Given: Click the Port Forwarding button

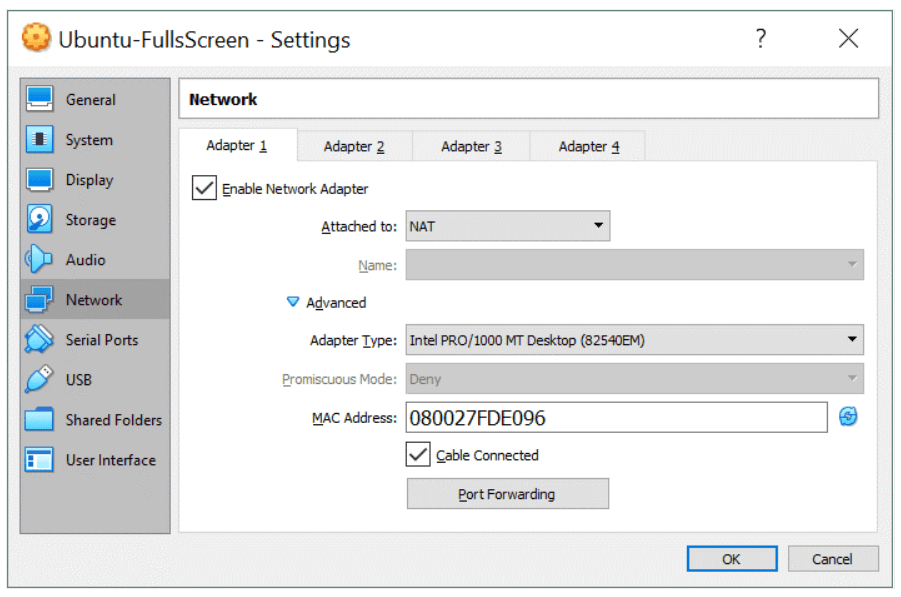Looking at the screenshot, I should (507, 493).
